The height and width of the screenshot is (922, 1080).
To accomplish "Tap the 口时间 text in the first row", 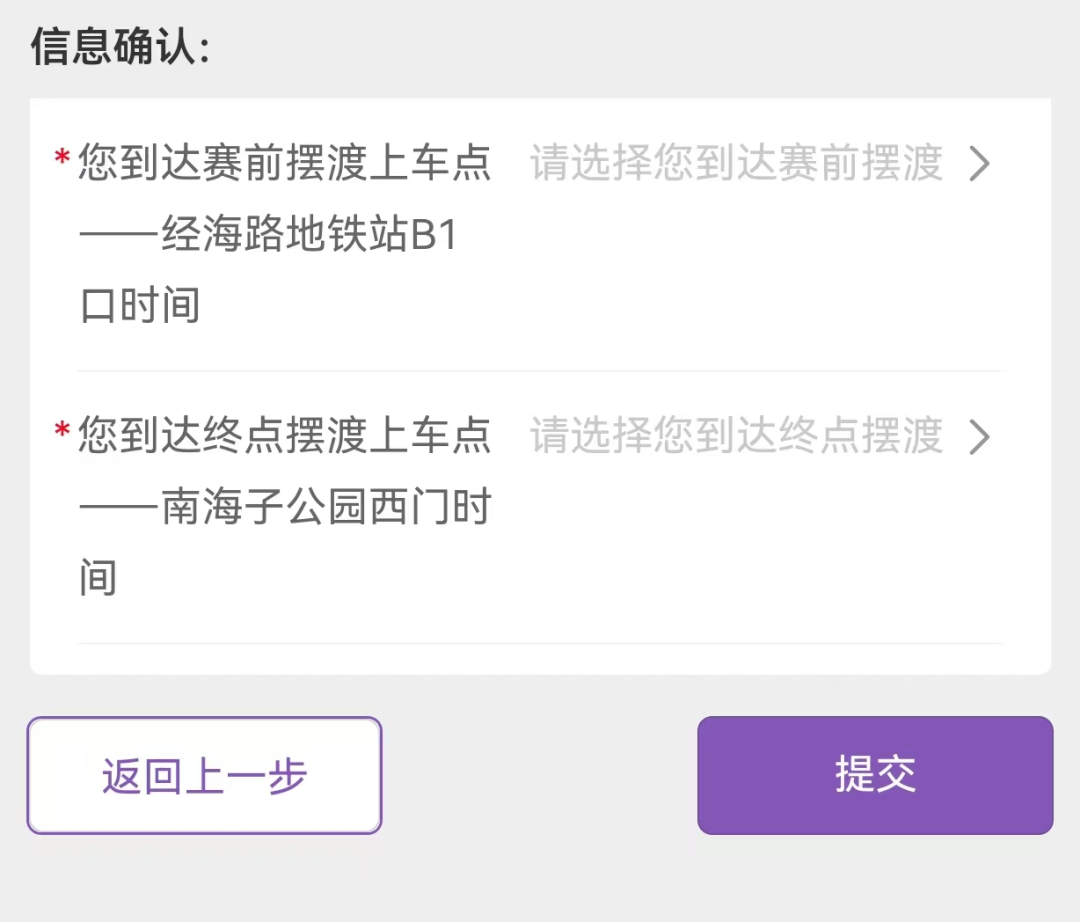I will pos(140,306).
